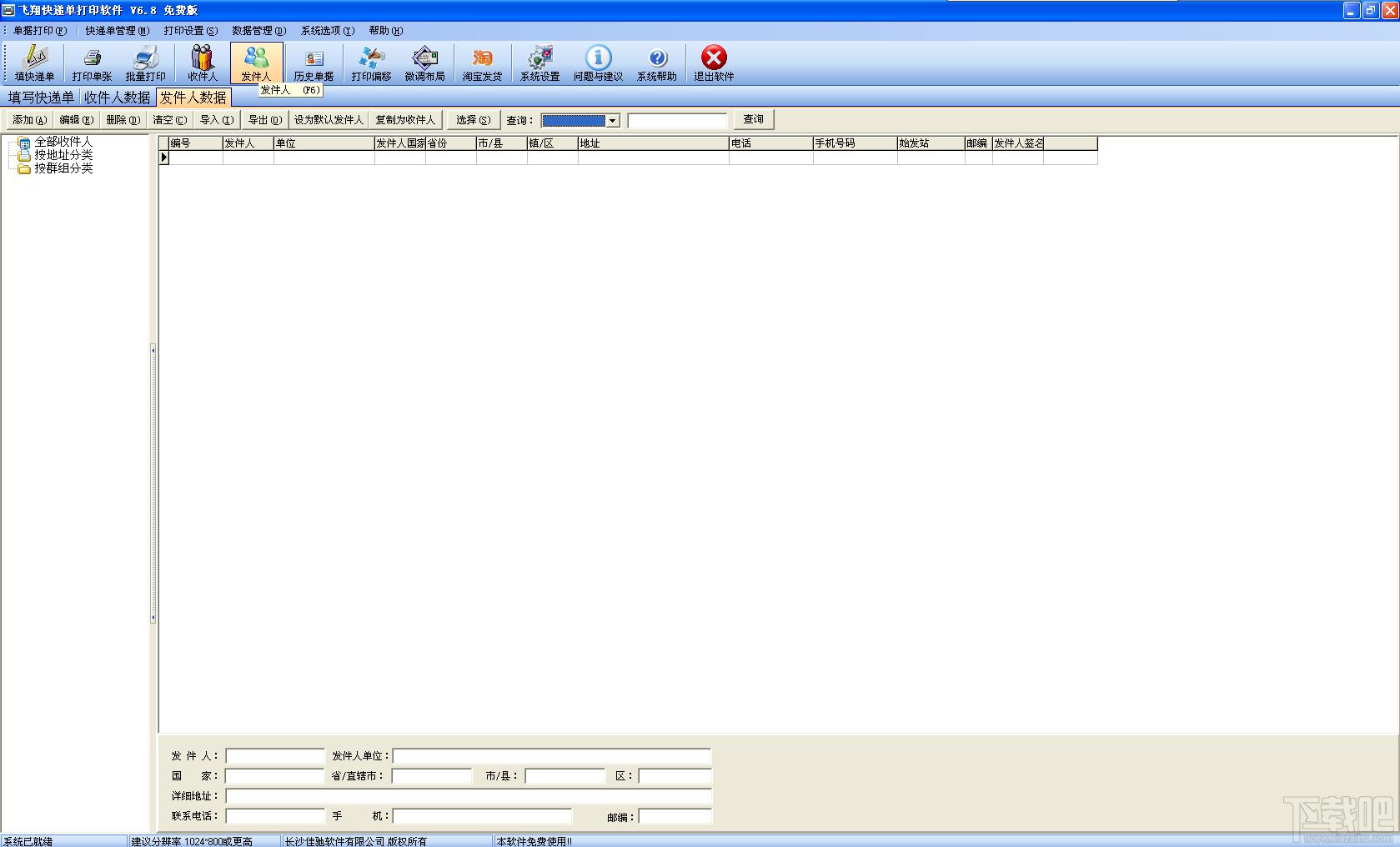Viewport: 1400px width, 847px height.
Task: Select 按群组分类 folder in tree
Action: (63, 168)
